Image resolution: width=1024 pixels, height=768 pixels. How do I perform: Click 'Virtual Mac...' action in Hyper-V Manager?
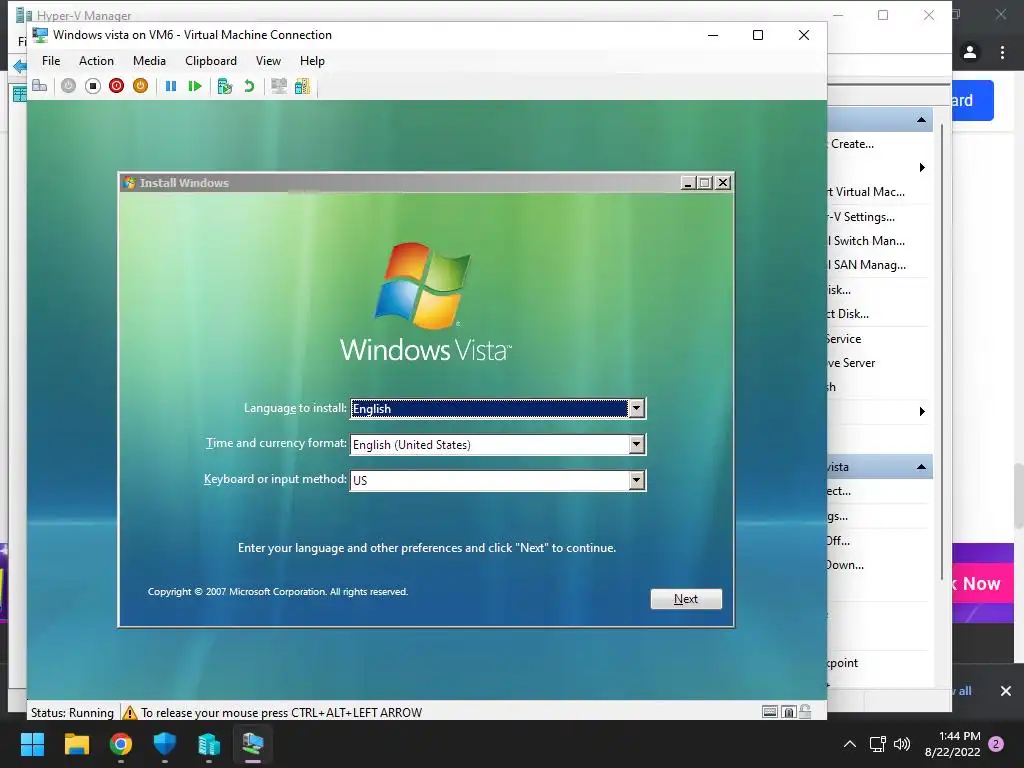pyautogui.click(x=866, y=192)
